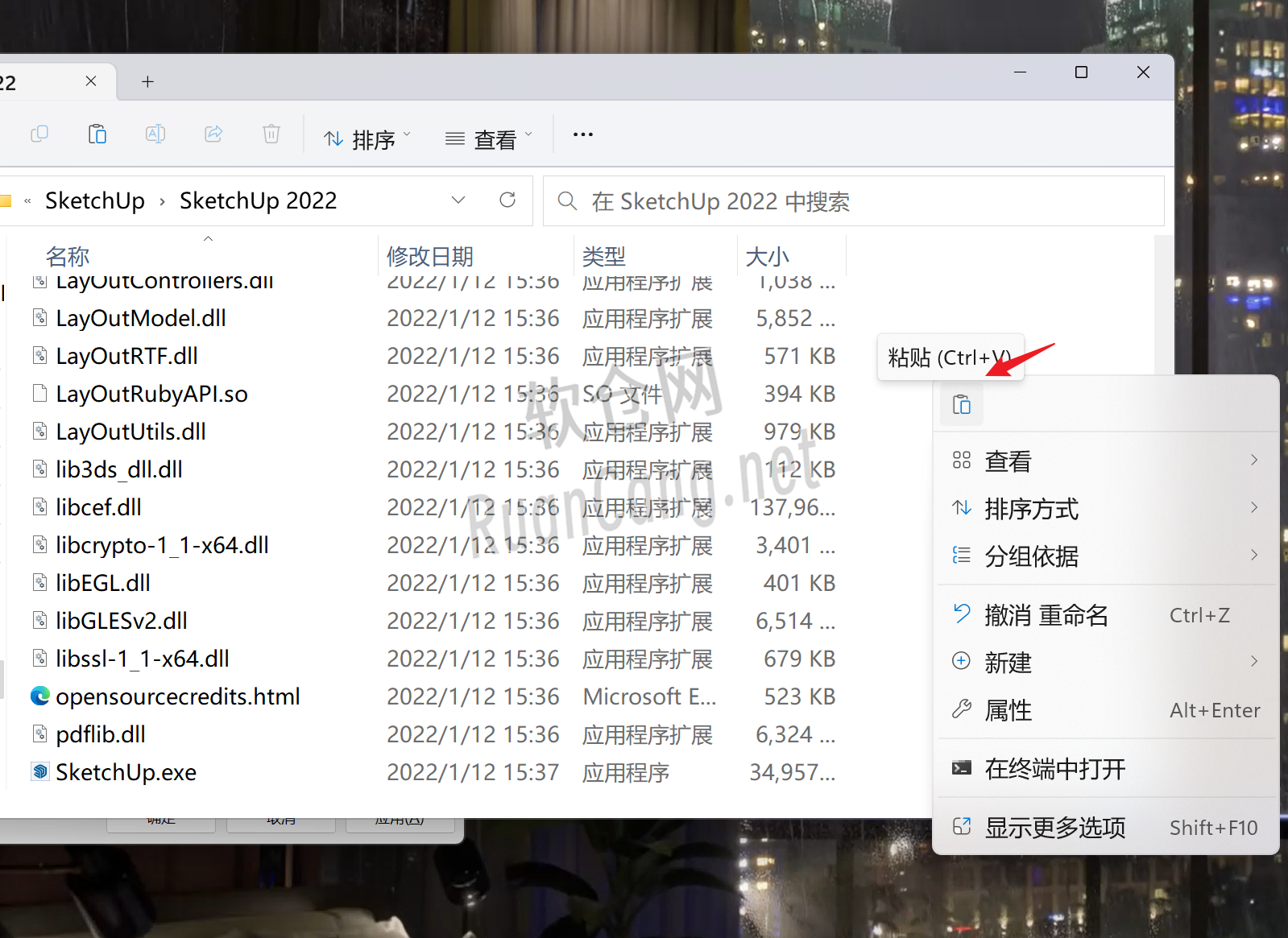The image size is (1288, 938).
Task: Select the SketchUp.exe file
Action: pos(126,772)
